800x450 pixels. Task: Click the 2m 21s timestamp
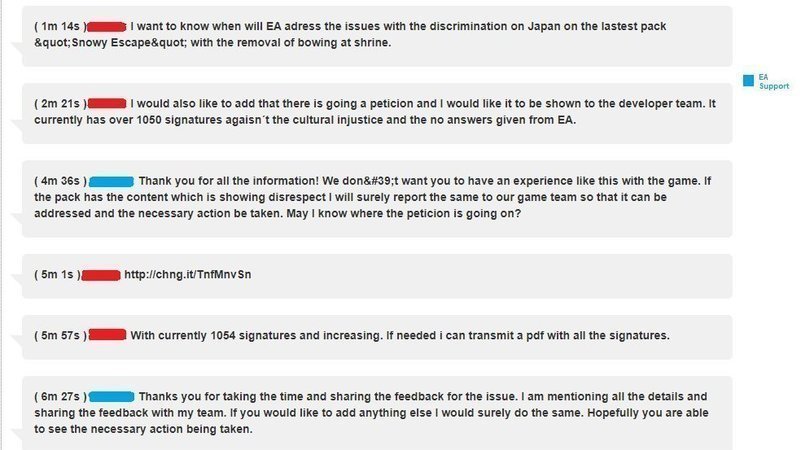pyautogui.click(x=59, y=103)
